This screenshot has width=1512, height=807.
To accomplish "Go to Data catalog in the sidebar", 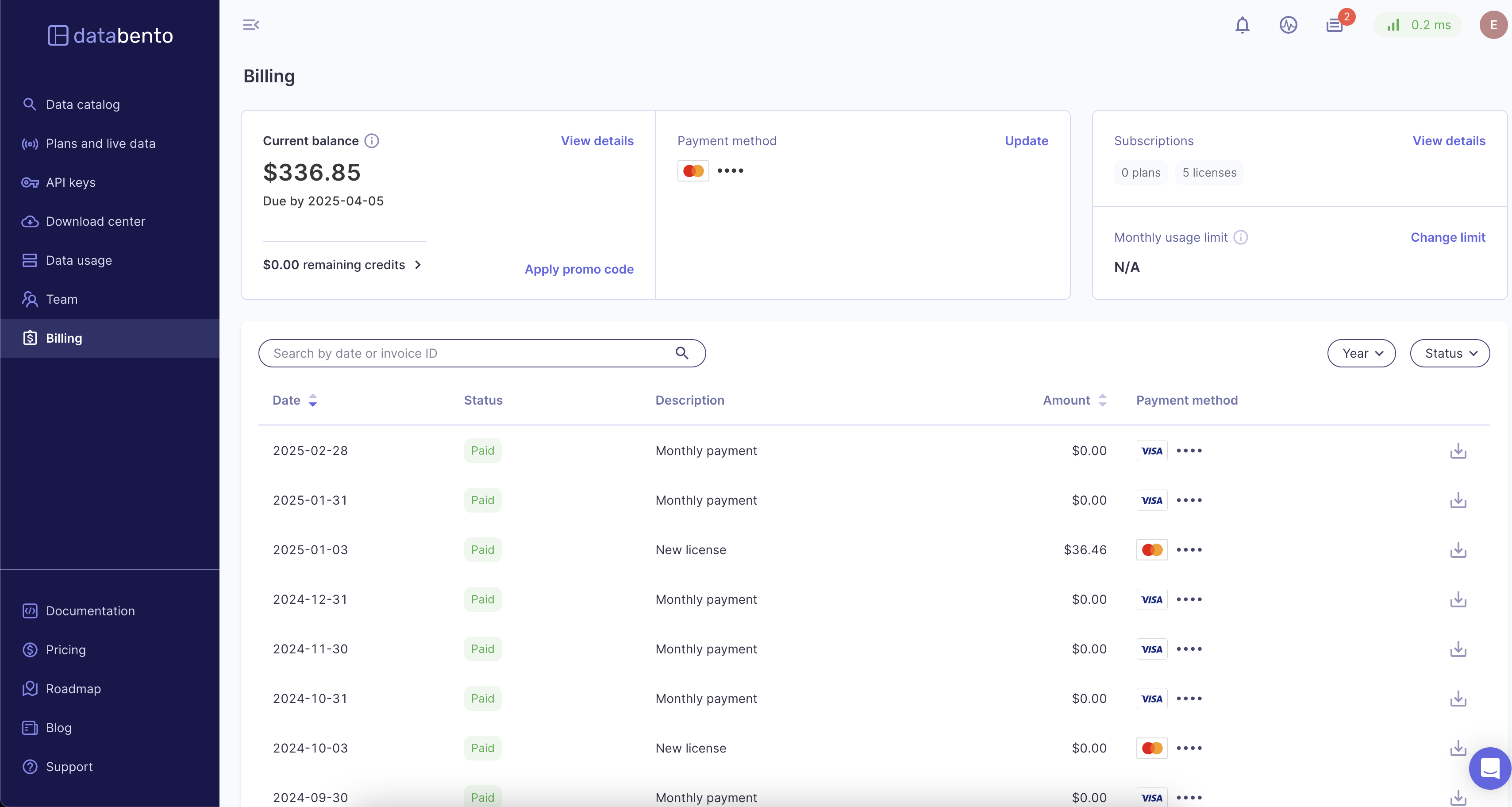I will click(x=83, y=104).
